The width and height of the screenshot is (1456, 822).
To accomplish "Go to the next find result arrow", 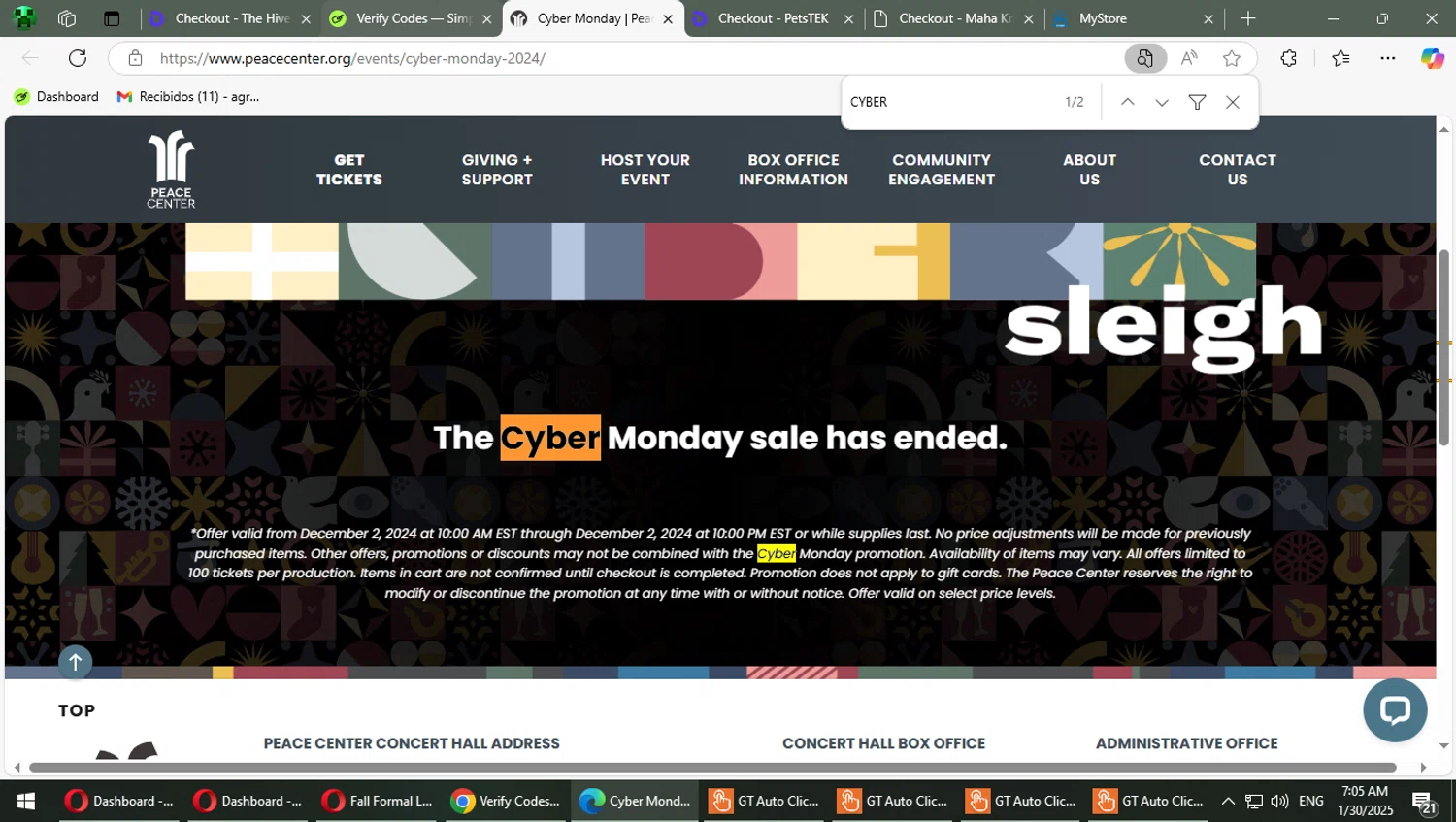I will tap(1162, 102).
